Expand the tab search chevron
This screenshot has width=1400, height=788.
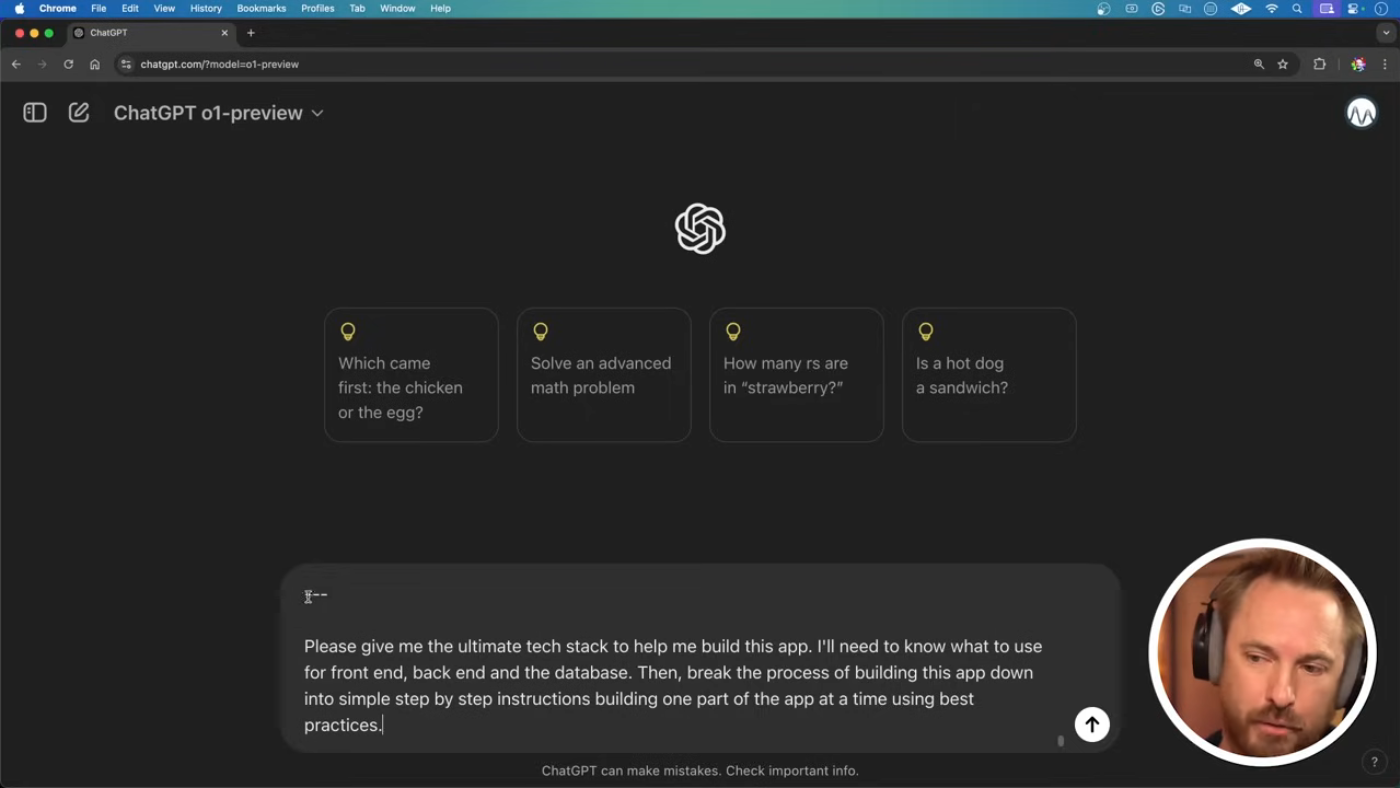click(x=1386, y=33)
